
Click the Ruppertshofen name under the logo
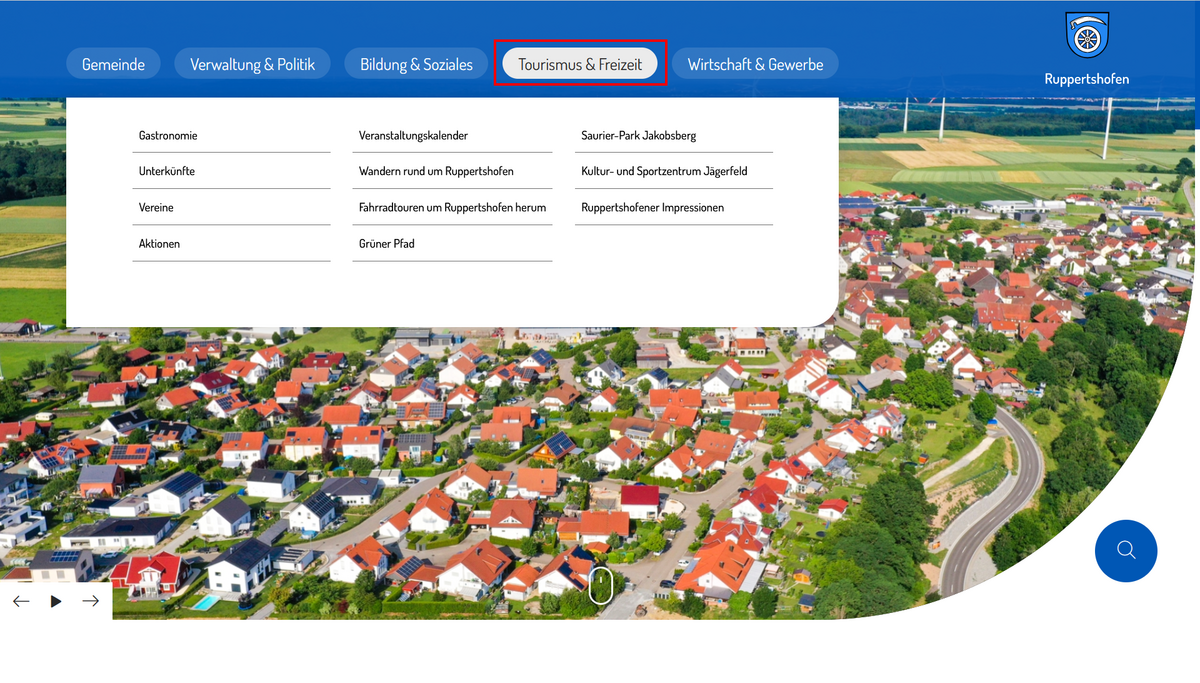[x=1087, y=79]
